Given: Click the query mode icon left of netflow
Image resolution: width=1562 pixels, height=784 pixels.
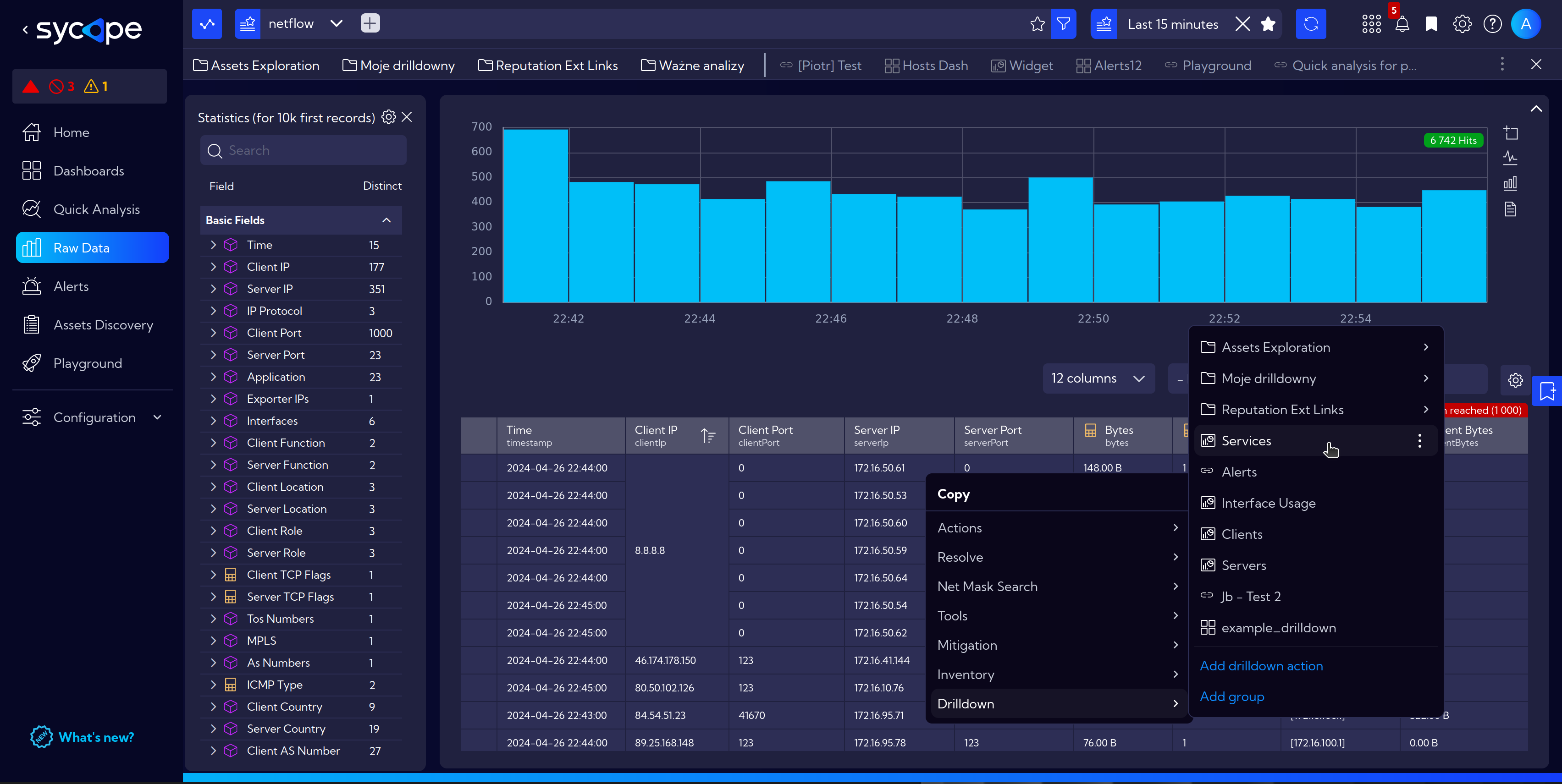Looking at the screenshot, I should tap(248, 24).
